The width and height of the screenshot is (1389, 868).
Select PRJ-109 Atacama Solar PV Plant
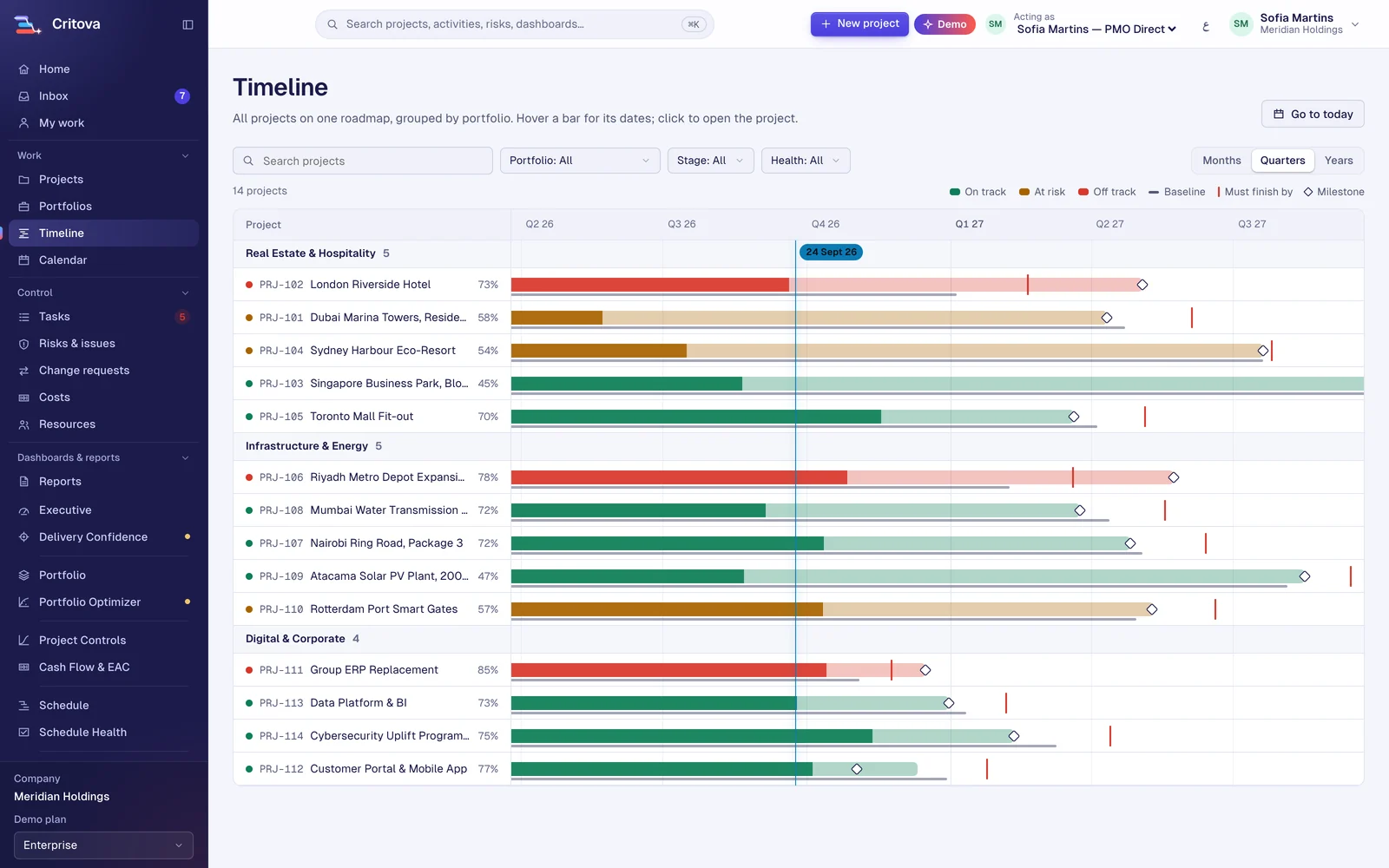coord(372,576)
